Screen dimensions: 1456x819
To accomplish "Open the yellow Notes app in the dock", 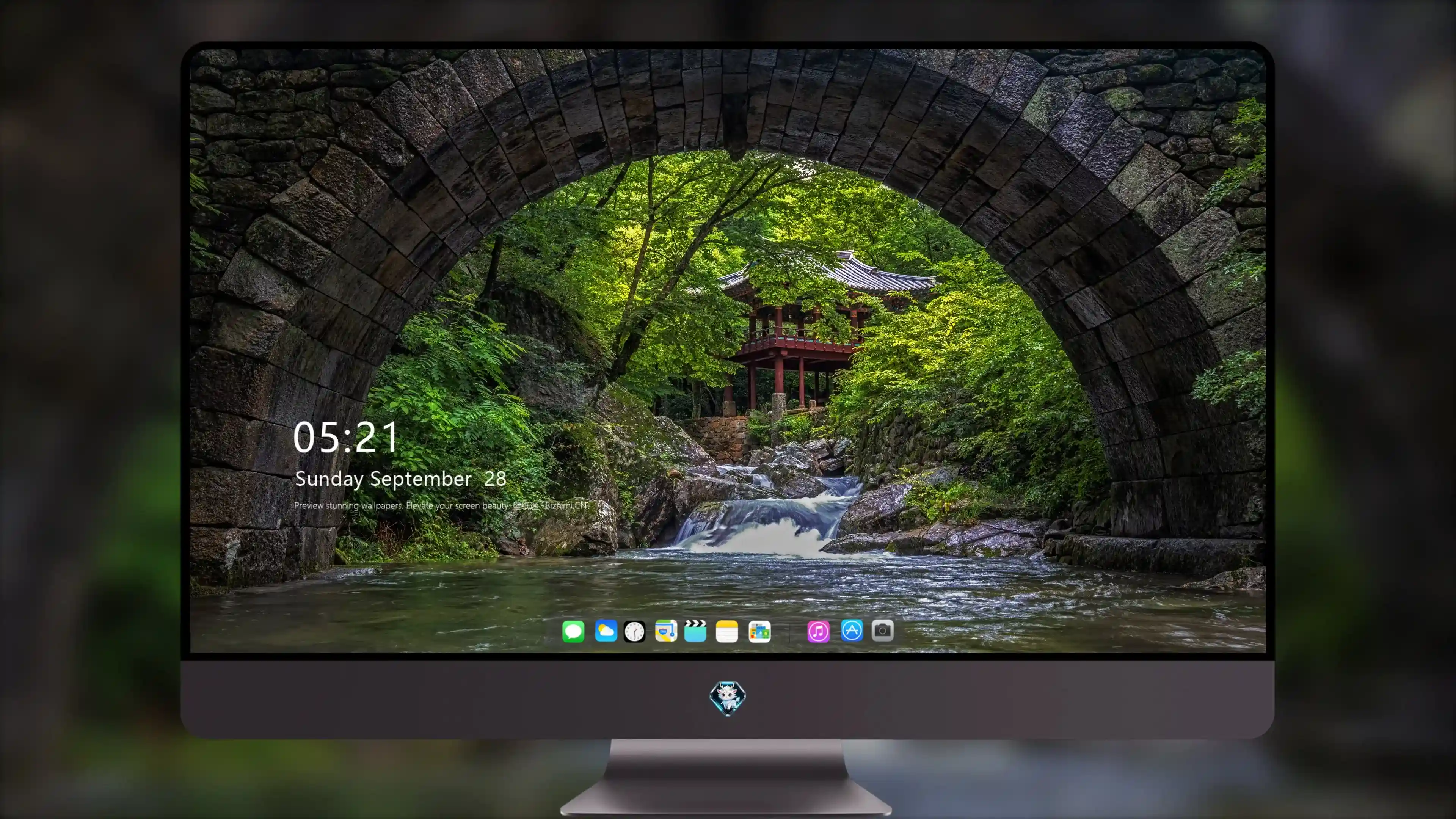I will click(x=727, y=631).
